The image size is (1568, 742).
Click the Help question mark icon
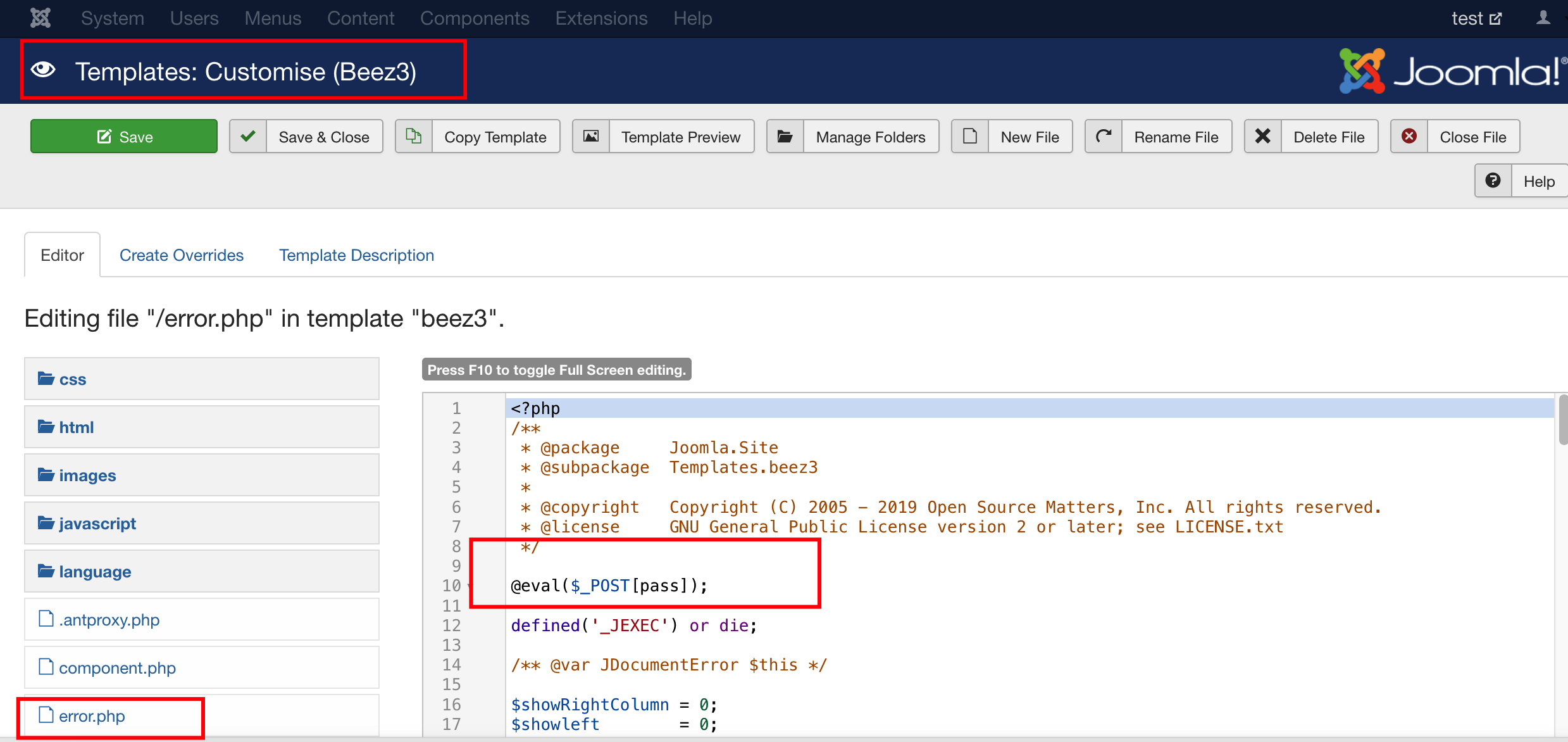point(1493,180)
